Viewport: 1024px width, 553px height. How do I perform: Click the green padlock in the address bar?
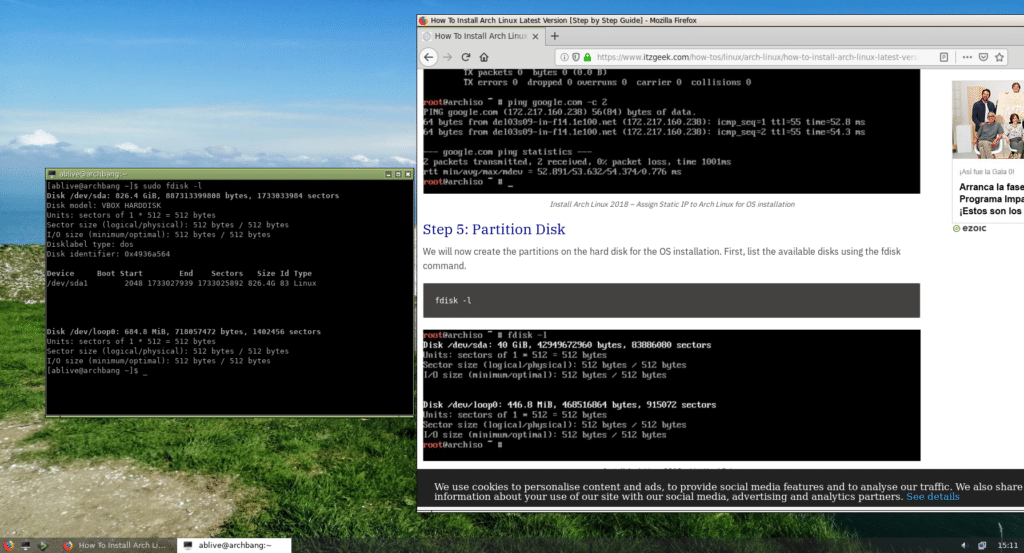[x=587, y=57]
